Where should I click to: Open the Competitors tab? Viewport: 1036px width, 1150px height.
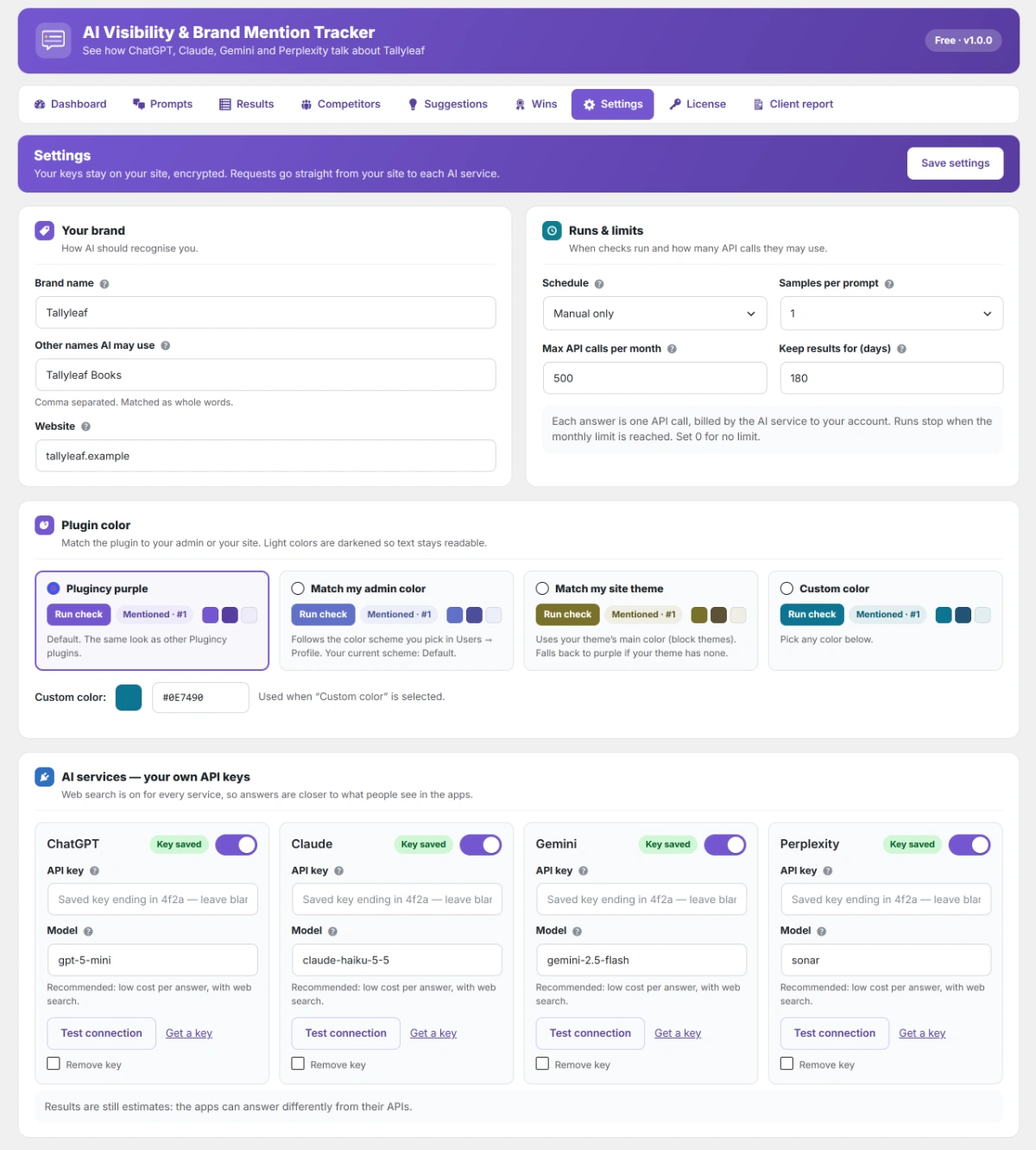coord(340,104)
